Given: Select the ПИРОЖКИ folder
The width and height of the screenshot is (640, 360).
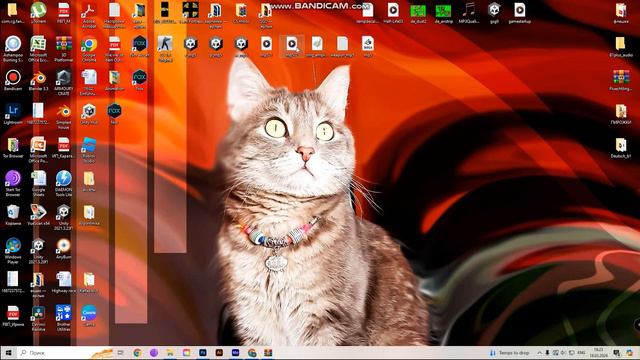Looking at the screenshot, I should [x=621, y=114].
